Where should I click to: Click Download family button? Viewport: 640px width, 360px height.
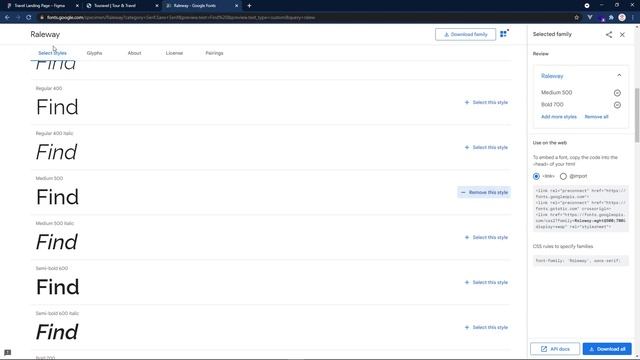click(465, 35)
